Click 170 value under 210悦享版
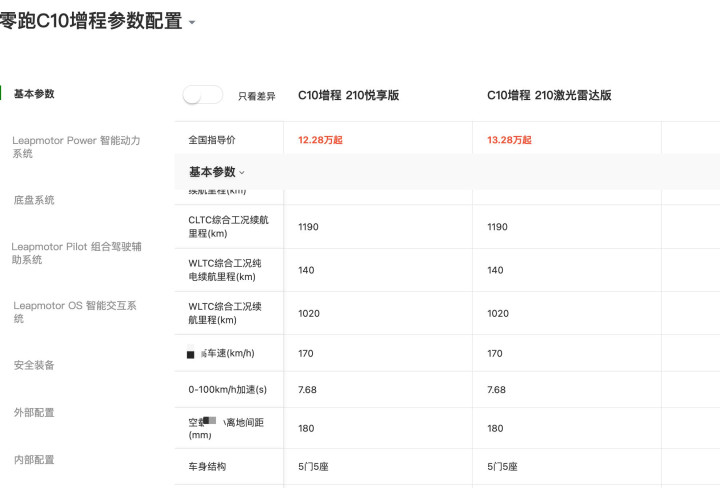The height and width of the screenshot is (488, 720). pyautogui.click(x=306, y=353)
